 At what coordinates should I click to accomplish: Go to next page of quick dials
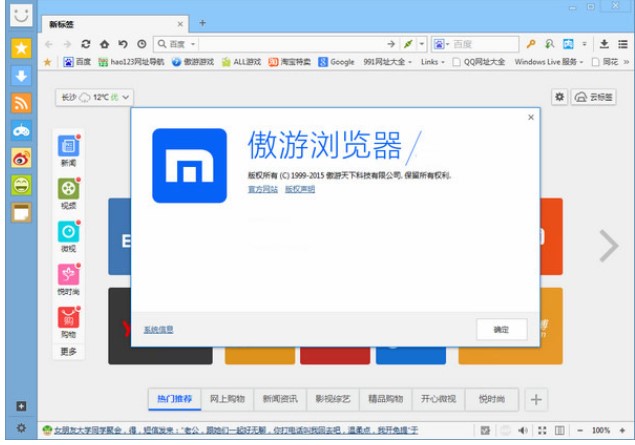pos(609,245)
